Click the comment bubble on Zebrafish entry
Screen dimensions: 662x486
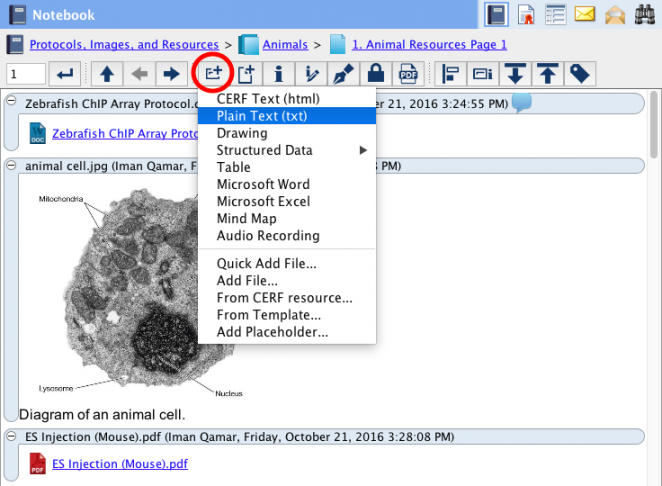521,102
